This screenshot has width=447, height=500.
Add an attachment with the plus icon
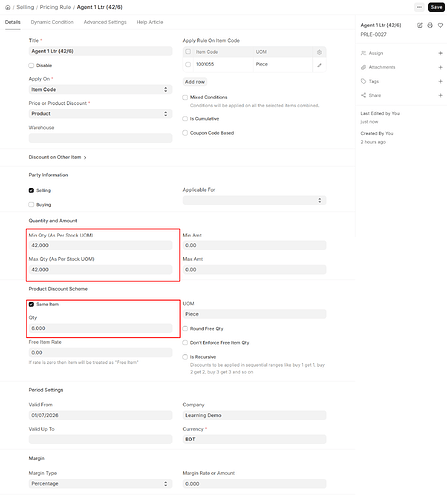pos(440,67)
